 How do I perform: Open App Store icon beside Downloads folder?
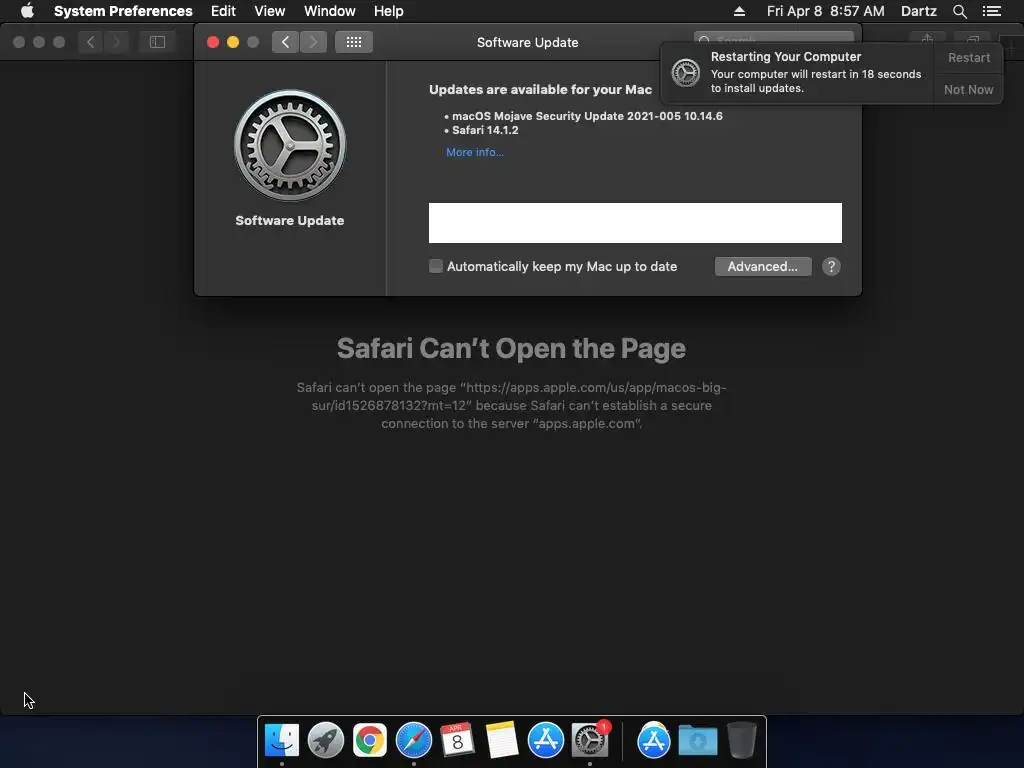654,740
